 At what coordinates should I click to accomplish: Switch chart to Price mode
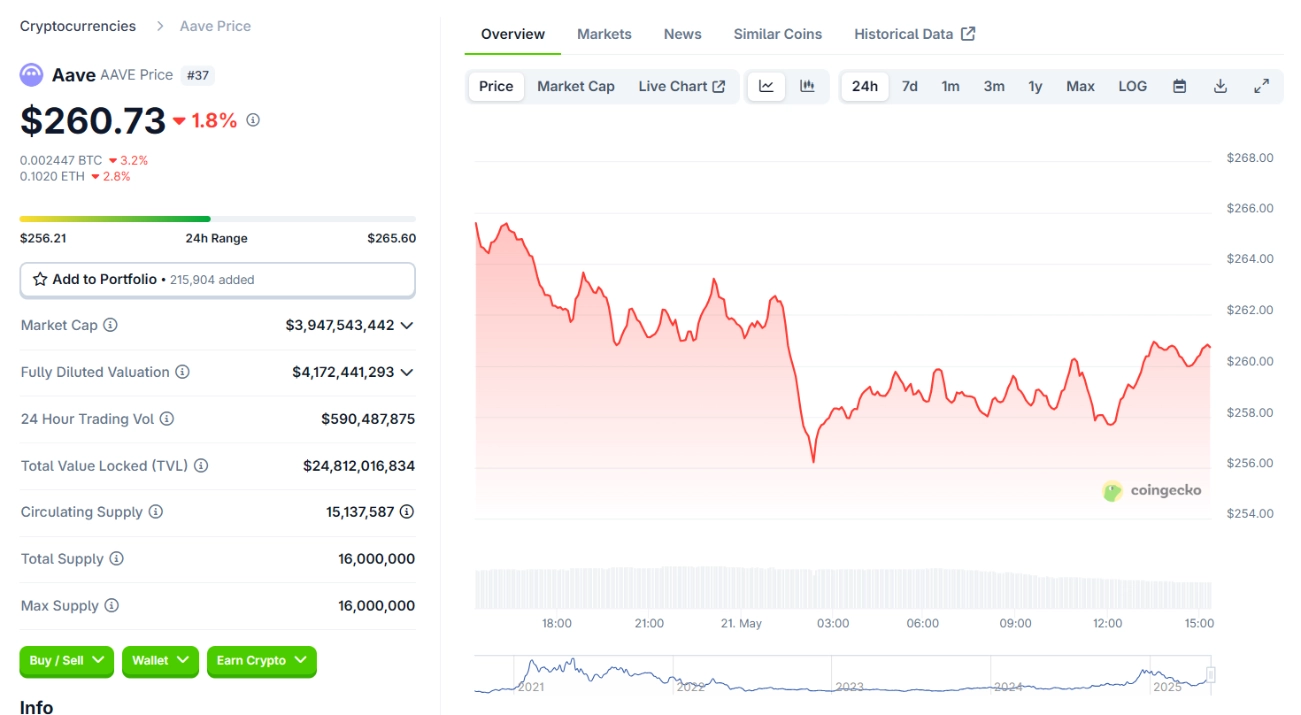point(496,86)
